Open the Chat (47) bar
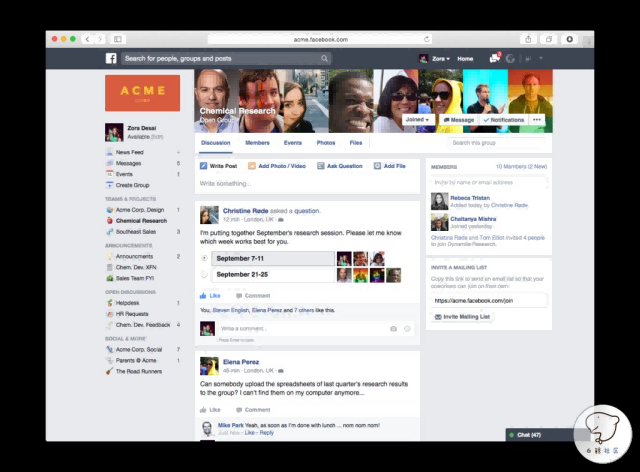 (x=529, y=435)
